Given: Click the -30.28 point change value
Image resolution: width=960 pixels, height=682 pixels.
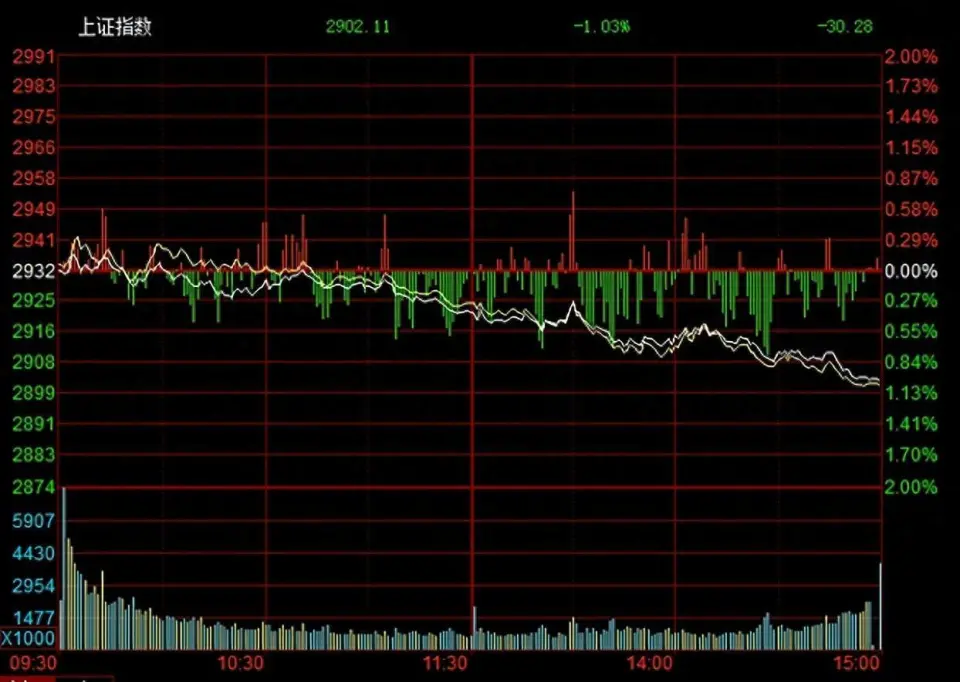Looking at the screenshot, I should coord(845,27).
